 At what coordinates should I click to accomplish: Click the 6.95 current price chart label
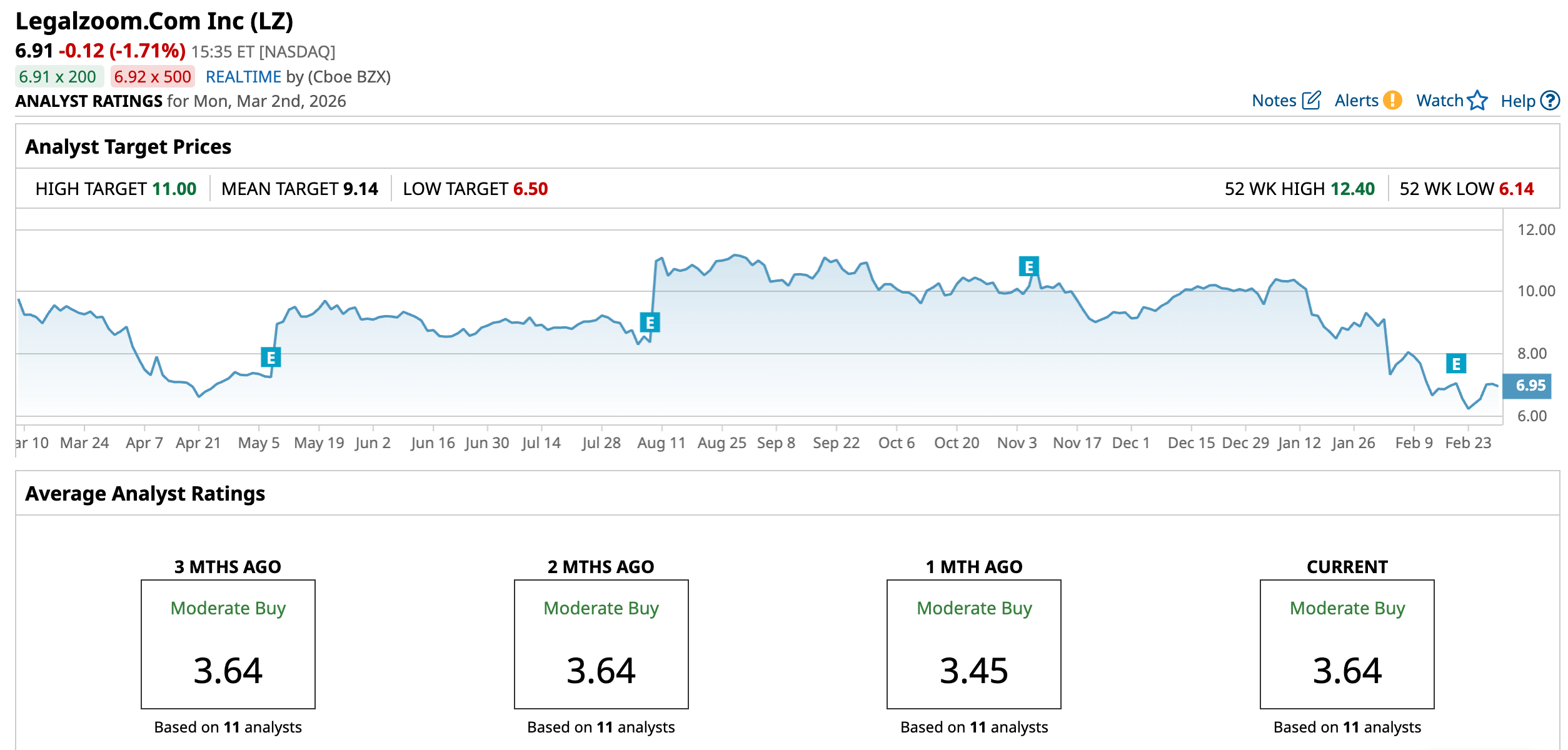tap(1530, 386)
